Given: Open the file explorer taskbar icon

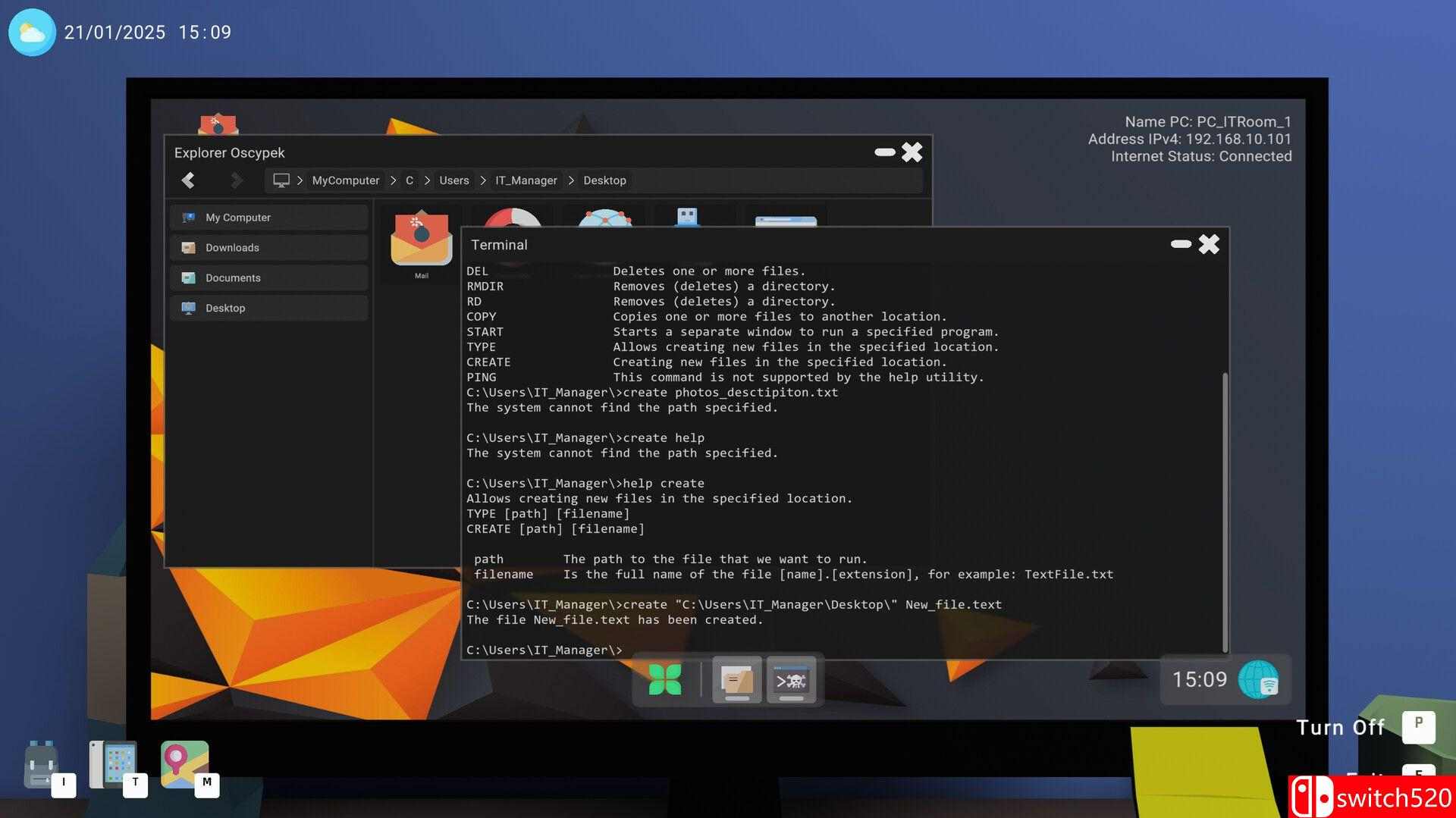Looking at the screenshot, I should coord(736,679).
